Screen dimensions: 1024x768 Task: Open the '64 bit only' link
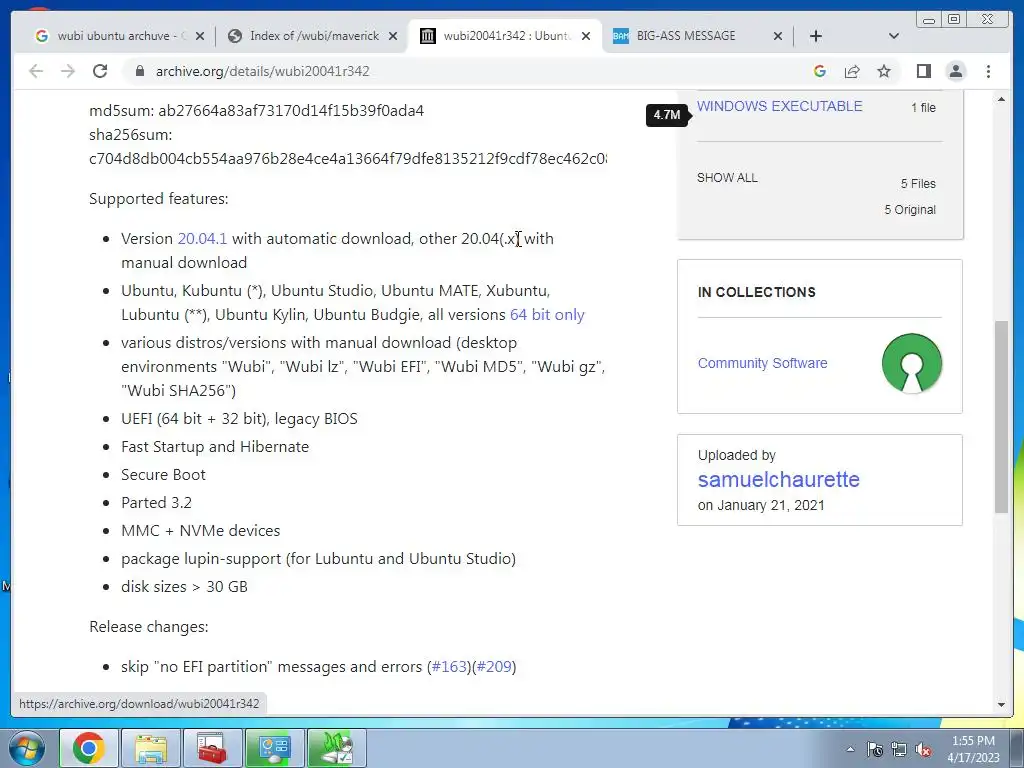(547, 315)
